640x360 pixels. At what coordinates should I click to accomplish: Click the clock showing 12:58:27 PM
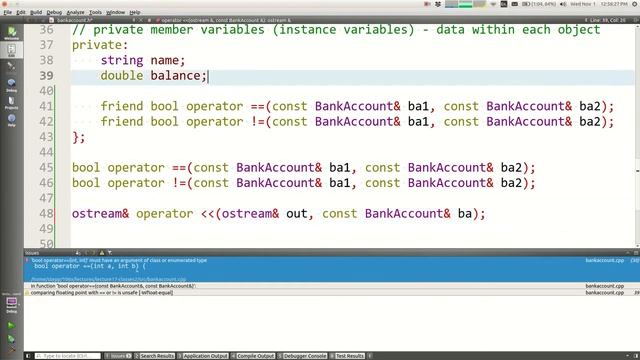coord(614,4)
